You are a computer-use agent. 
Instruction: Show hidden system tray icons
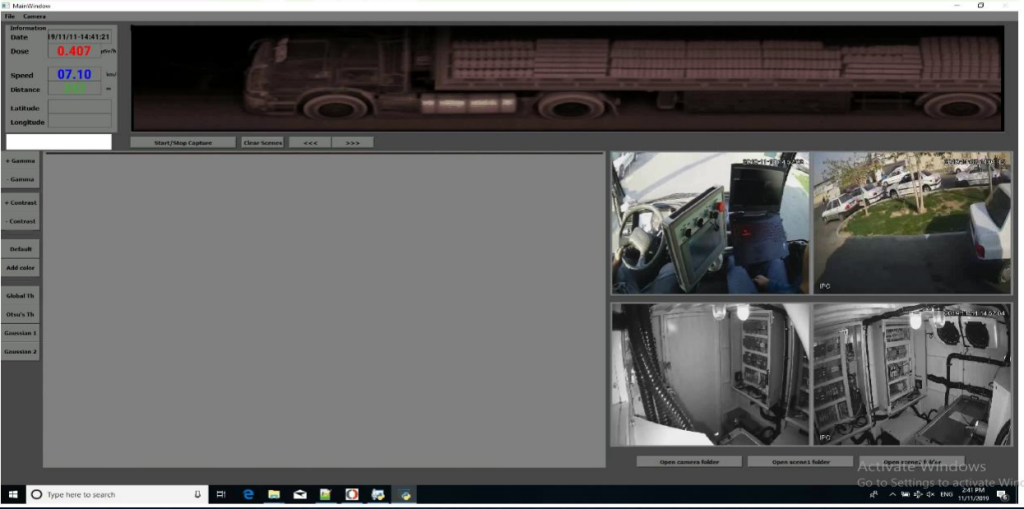(892, 494)
